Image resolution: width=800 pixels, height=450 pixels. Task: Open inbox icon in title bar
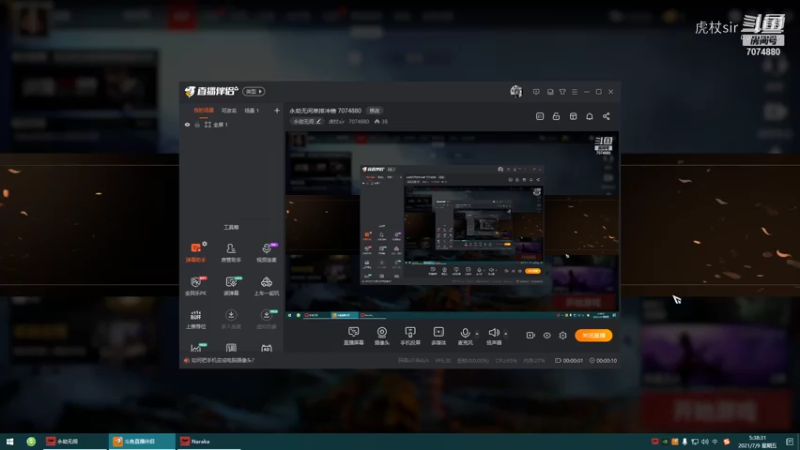(550, 92)
